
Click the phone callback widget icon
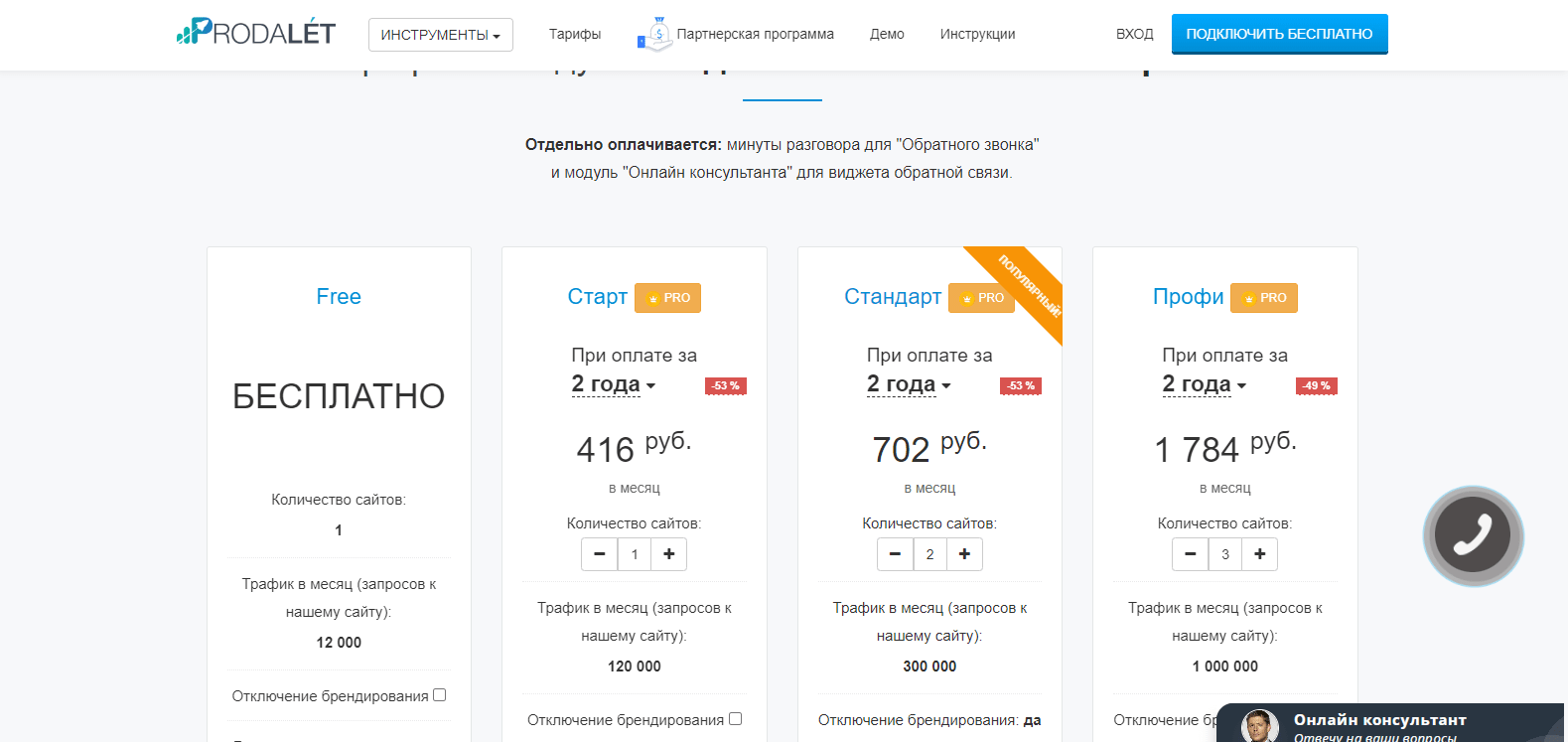tap(1473, 535)
